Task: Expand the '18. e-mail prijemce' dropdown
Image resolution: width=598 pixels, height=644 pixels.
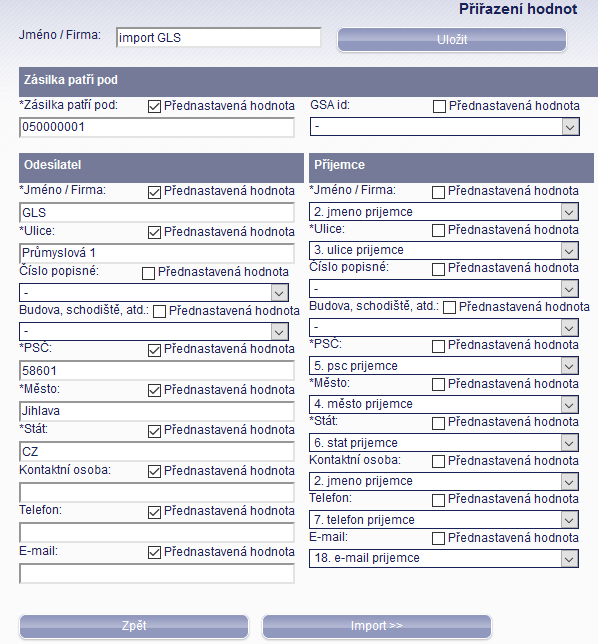Action: pos(444,559)
